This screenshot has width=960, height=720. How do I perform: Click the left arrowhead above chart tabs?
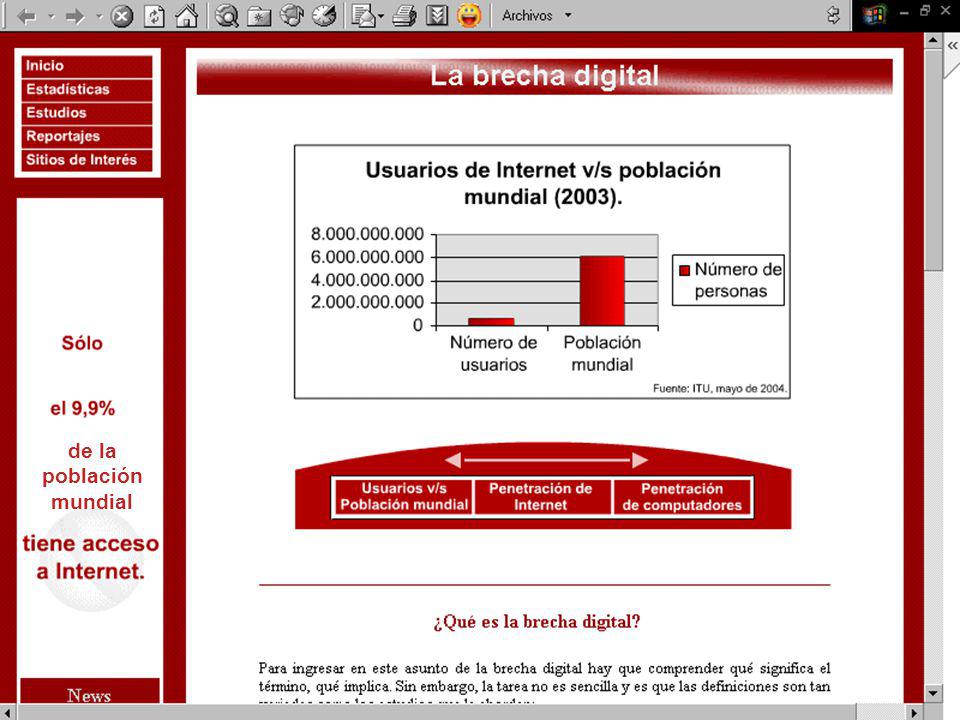(453, 460)
